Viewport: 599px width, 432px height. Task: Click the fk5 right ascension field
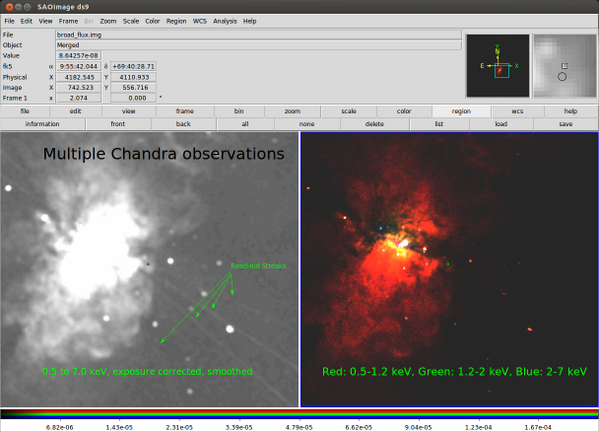coord(78,66)
